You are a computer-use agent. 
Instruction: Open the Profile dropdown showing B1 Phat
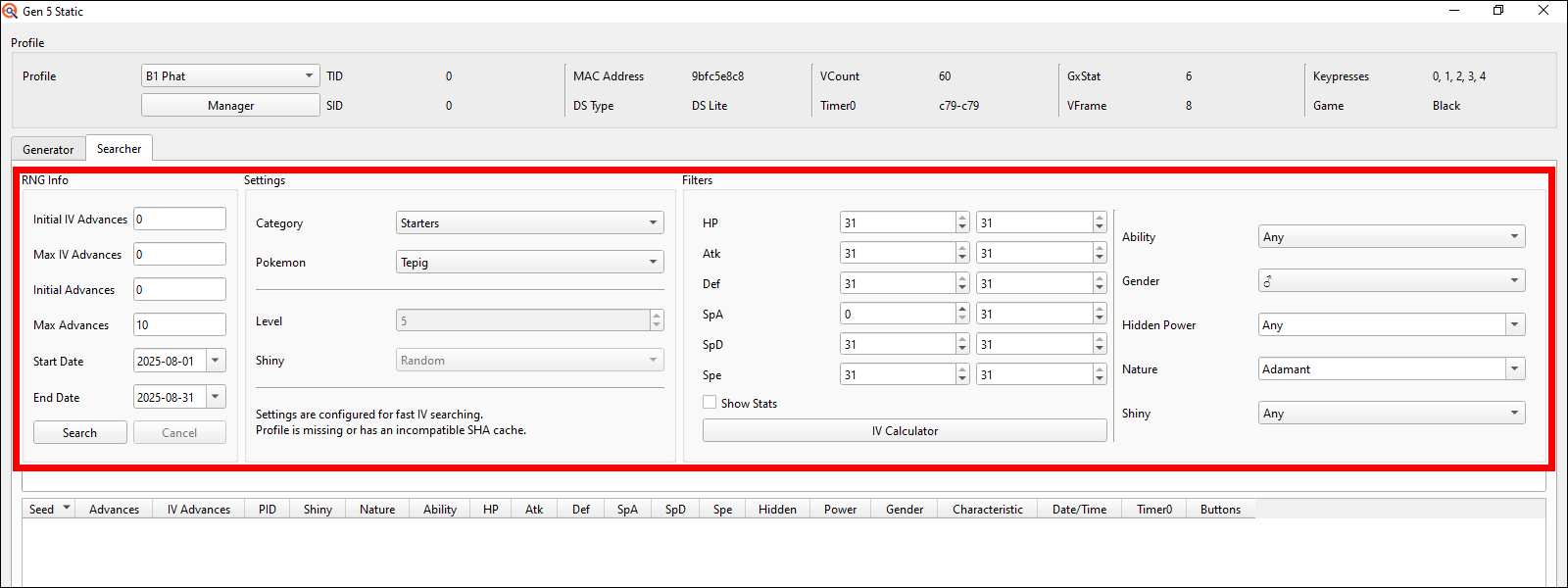[230, 75]
